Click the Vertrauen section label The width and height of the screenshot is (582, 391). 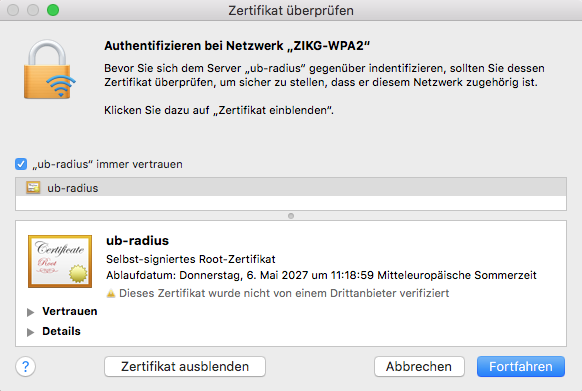click(70, 311)
